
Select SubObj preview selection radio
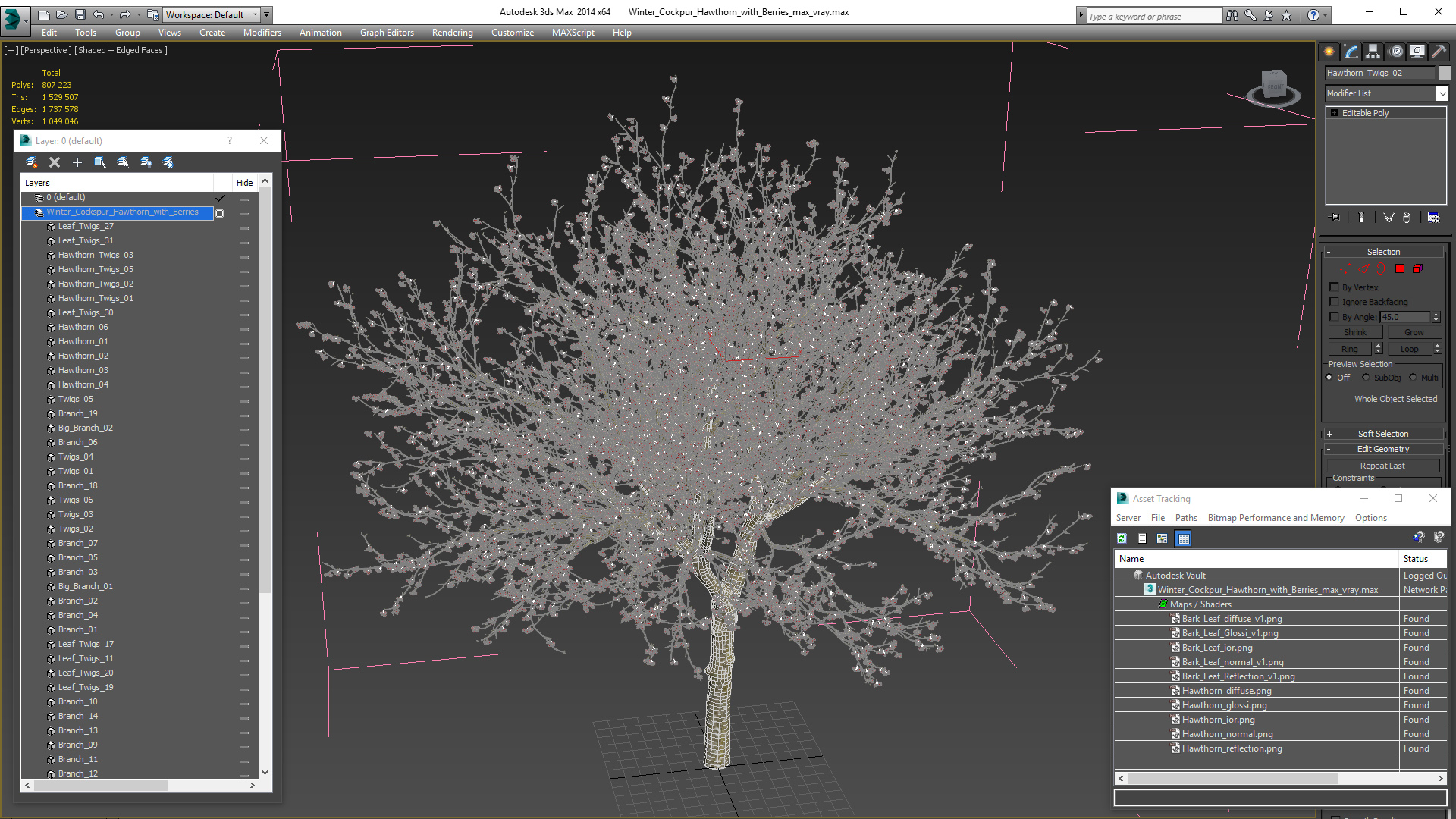(x=1367, y=378)
